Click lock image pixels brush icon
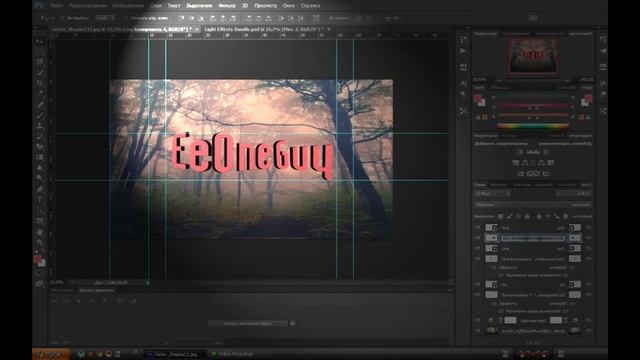Screen dimensions: 640x360 tap(510, 216)
